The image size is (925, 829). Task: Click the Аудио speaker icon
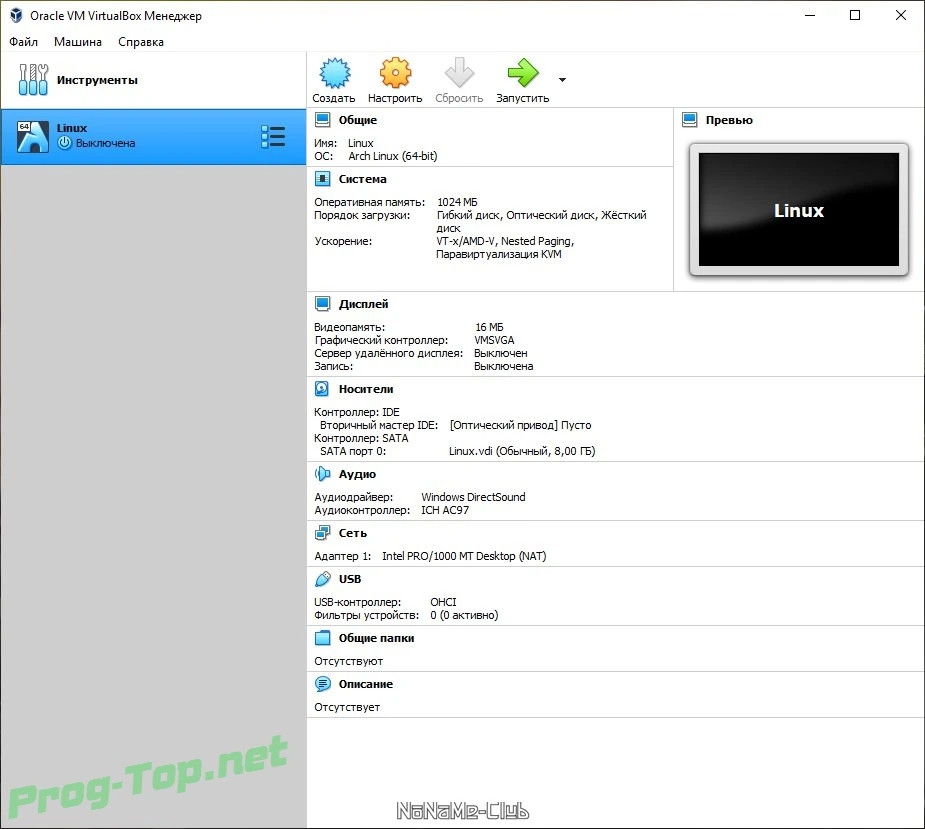pos(322,474)
